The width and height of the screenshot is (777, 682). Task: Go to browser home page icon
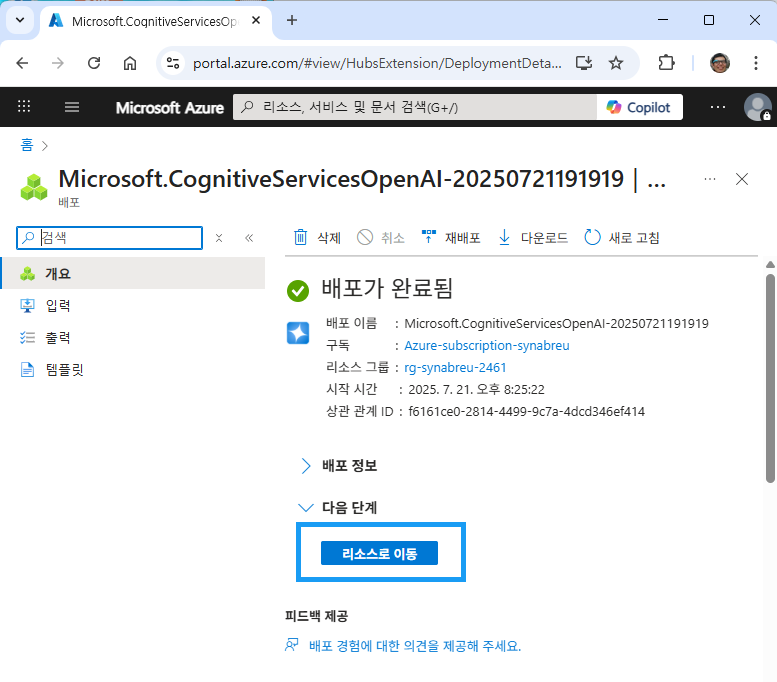[x=130, y=63]
